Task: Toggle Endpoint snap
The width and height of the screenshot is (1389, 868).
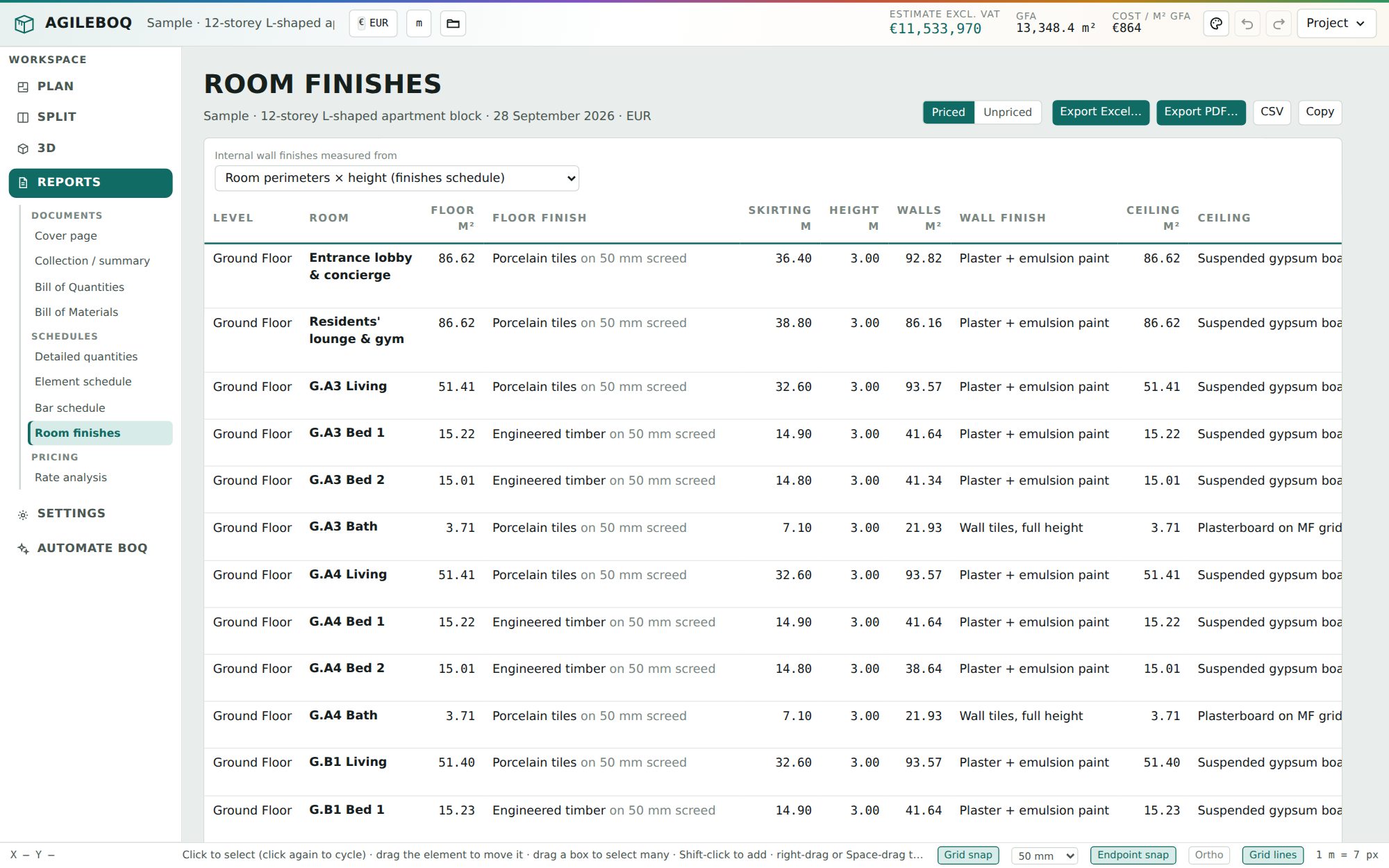Action: pyautogui.click(x=1133, y=855)
